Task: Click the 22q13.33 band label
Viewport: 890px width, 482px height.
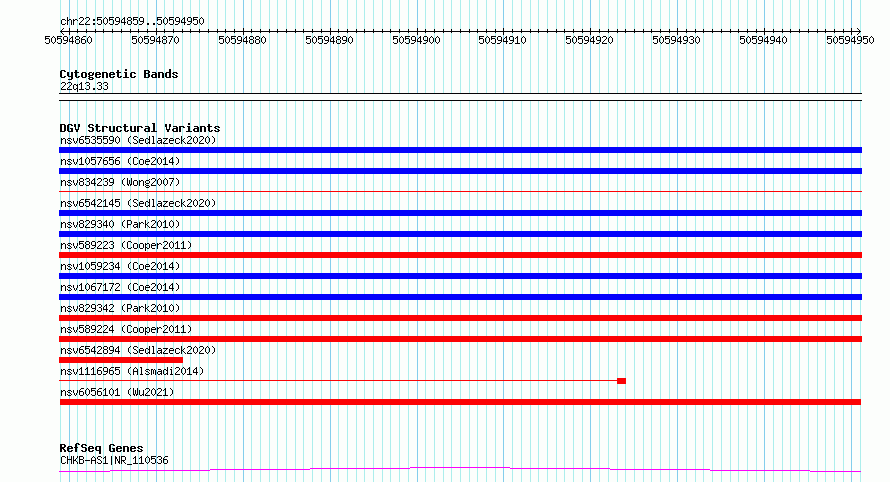Action: [84, 86]
